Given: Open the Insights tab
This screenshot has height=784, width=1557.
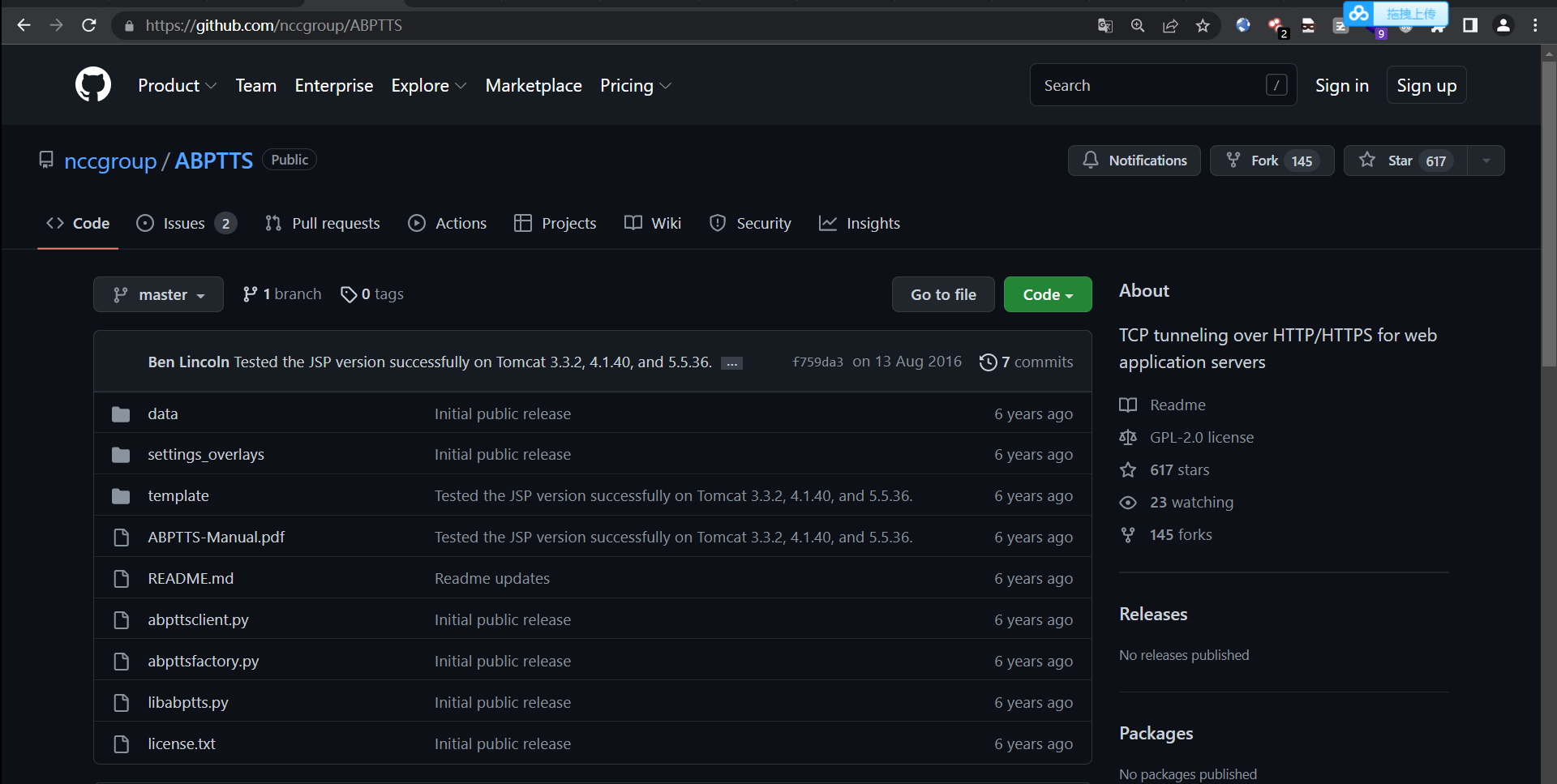Looking at the screenshot, I should [860, 223].
